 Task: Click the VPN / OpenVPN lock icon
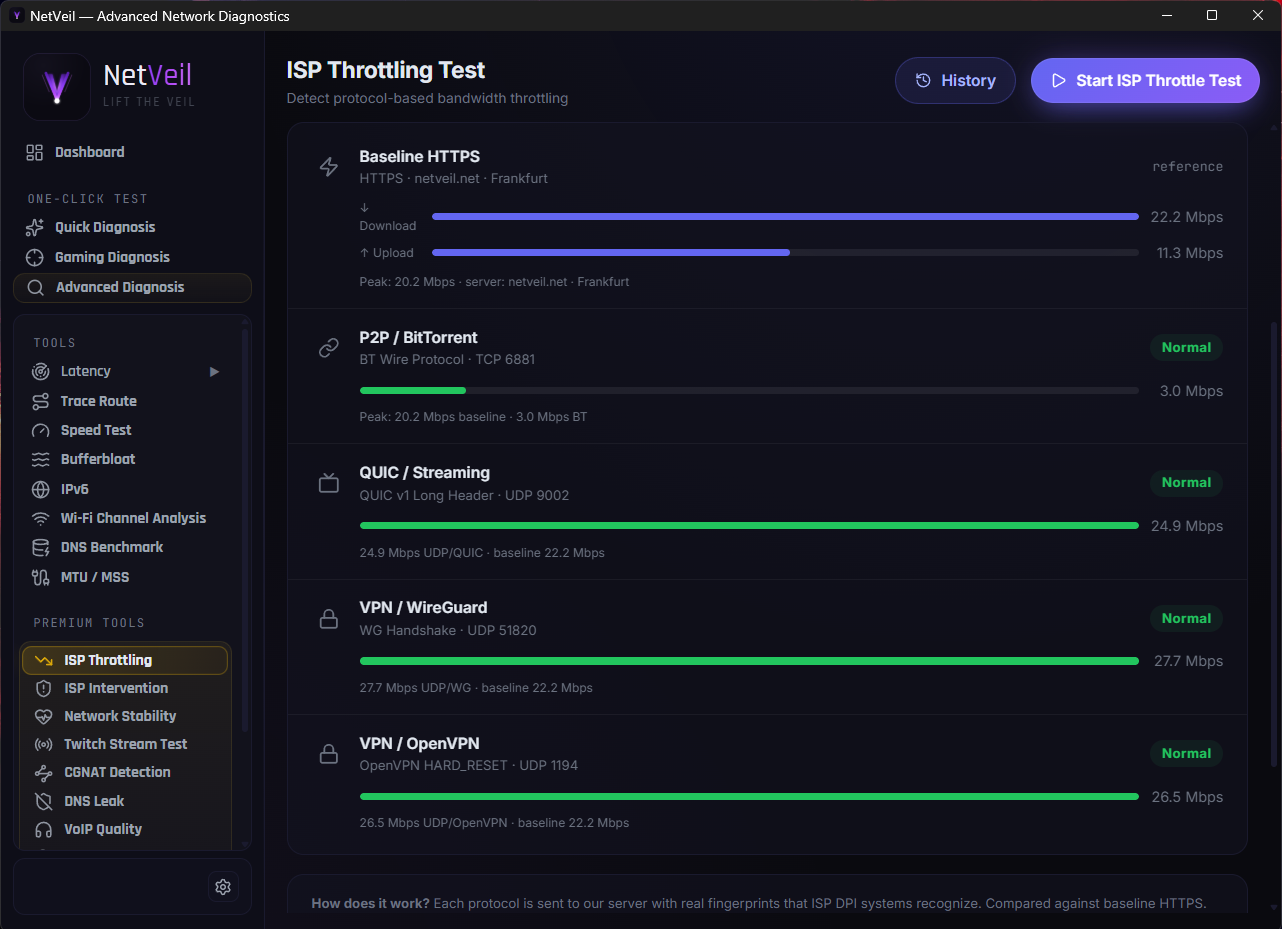[329, 754]
